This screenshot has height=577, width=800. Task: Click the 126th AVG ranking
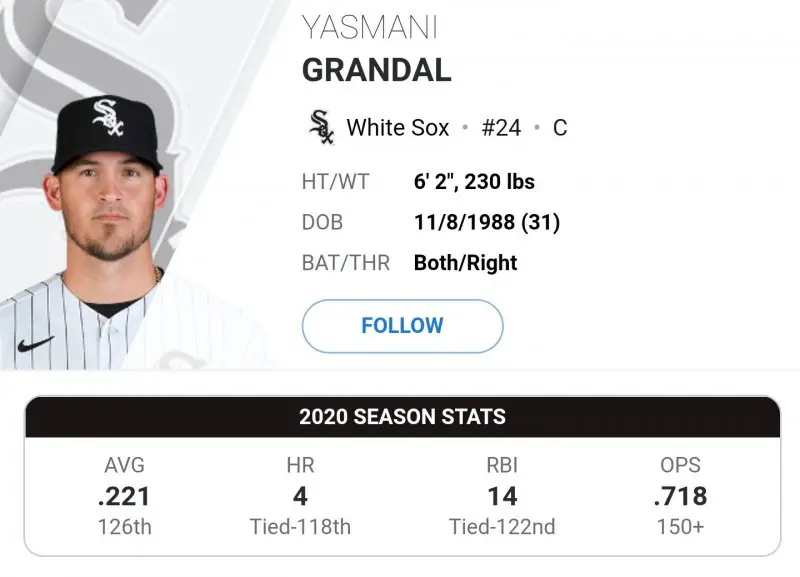(124, 526)
